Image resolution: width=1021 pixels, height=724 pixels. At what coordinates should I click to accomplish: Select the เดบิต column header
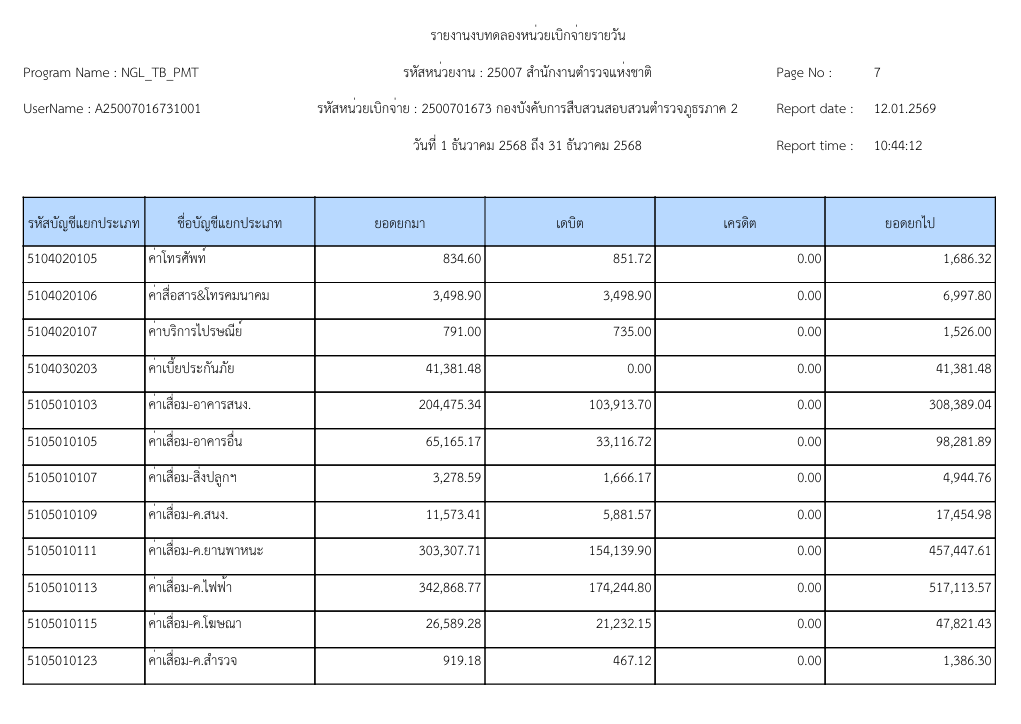pyautogui.click(x=570, y=223)
